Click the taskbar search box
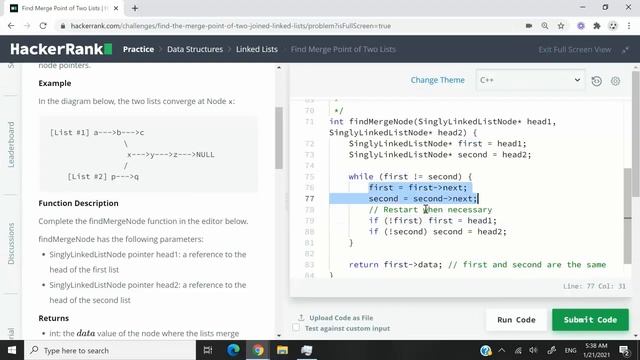 click(x=110, y=350)
